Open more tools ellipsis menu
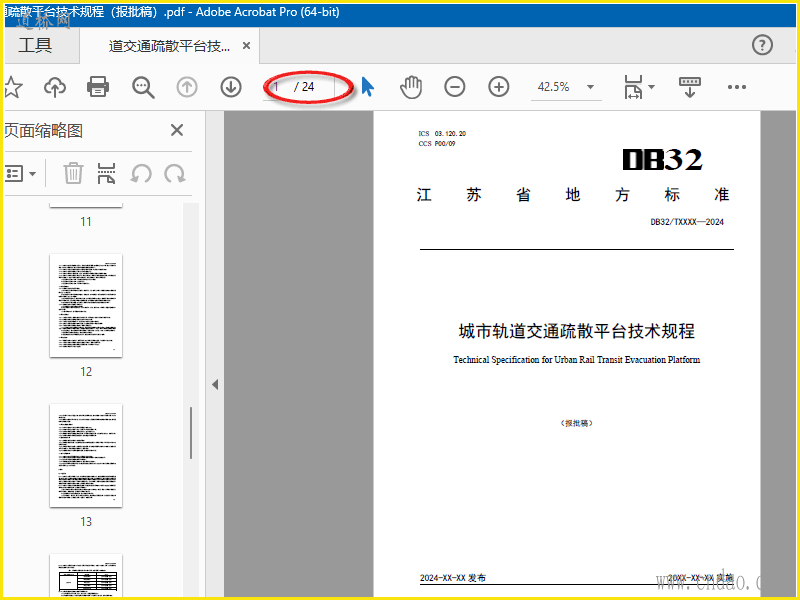The image size is (800, 600). coord(737,87)
